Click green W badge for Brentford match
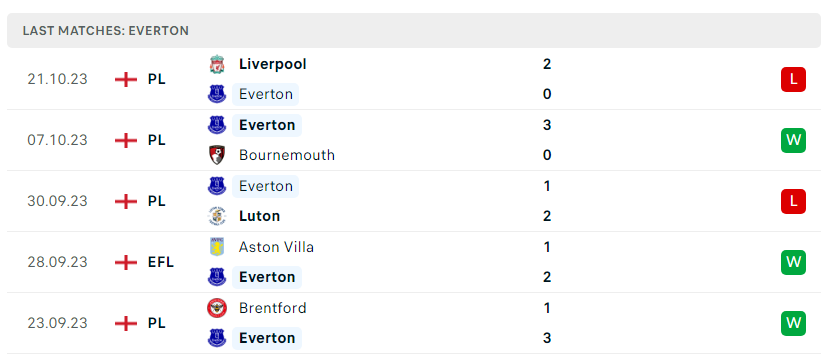 793,324
